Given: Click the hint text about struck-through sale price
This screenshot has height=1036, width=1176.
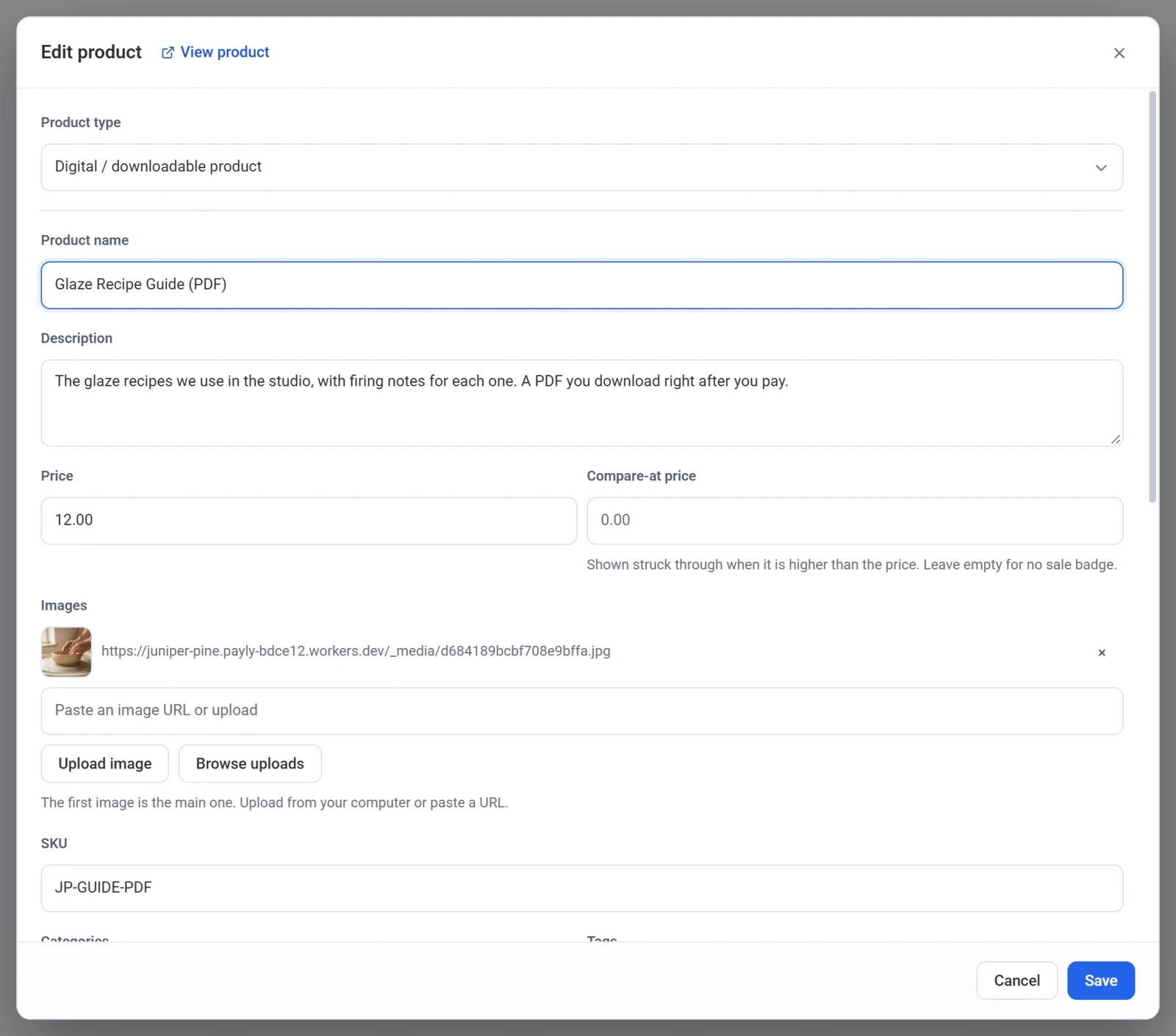Looking at the screenshot, I should pyautogui.click(x=851, y=564).
